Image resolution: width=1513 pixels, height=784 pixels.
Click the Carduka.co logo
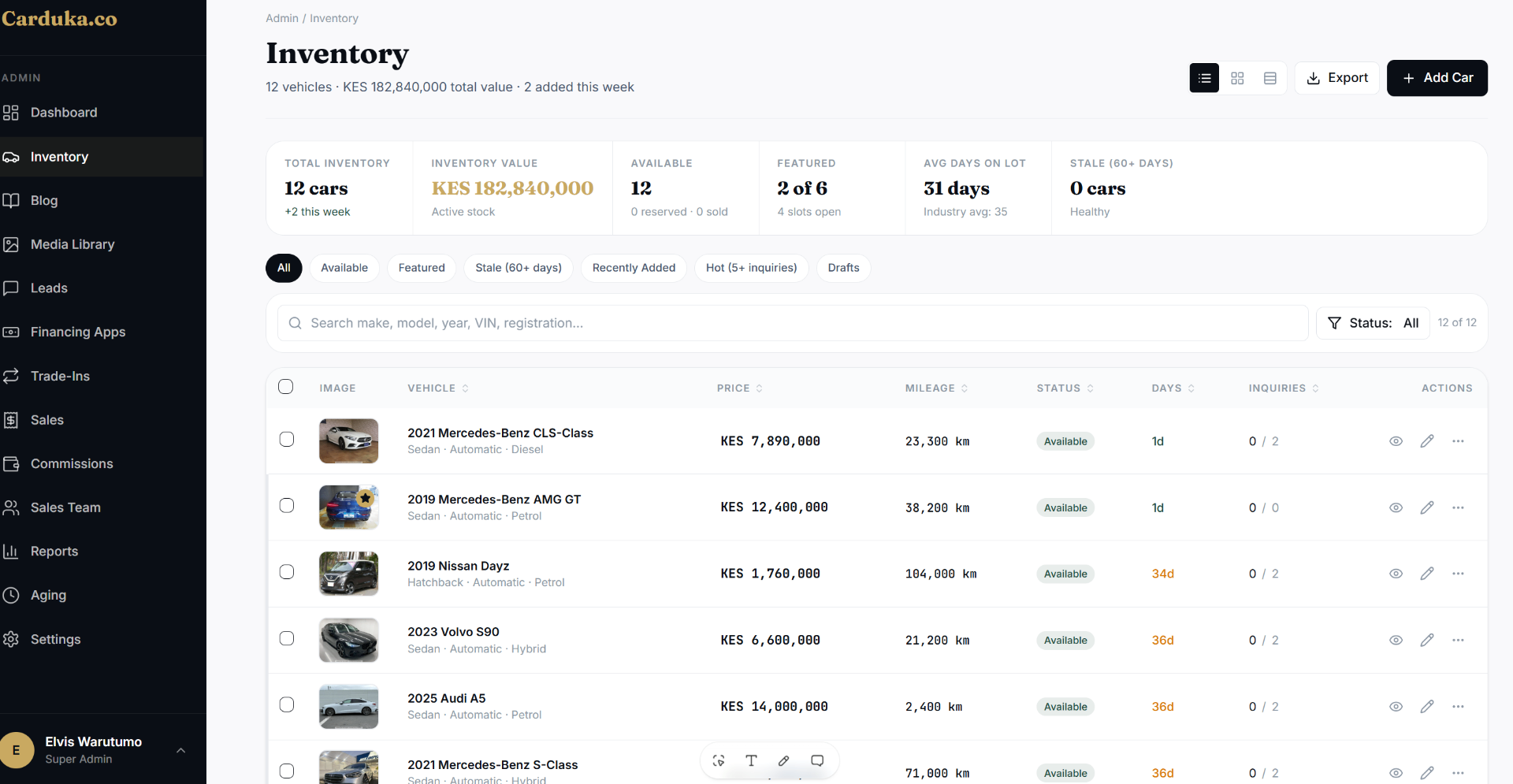tap(59, 18)
